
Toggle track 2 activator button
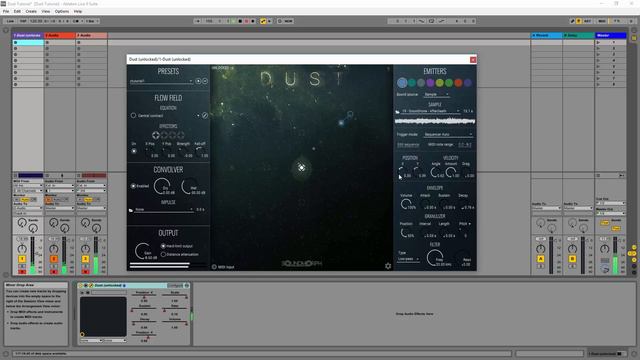[53, 259]
